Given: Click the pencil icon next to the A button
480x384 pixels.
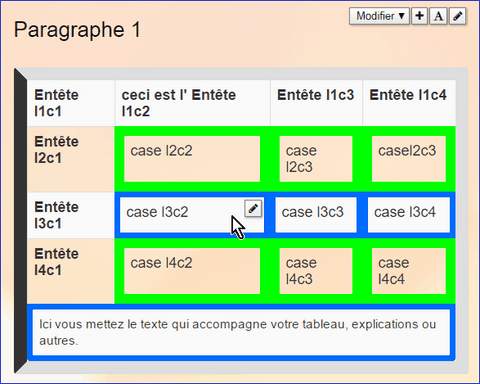Looking at the screenshot, I should pyautogui.click(x=458, y=16).
